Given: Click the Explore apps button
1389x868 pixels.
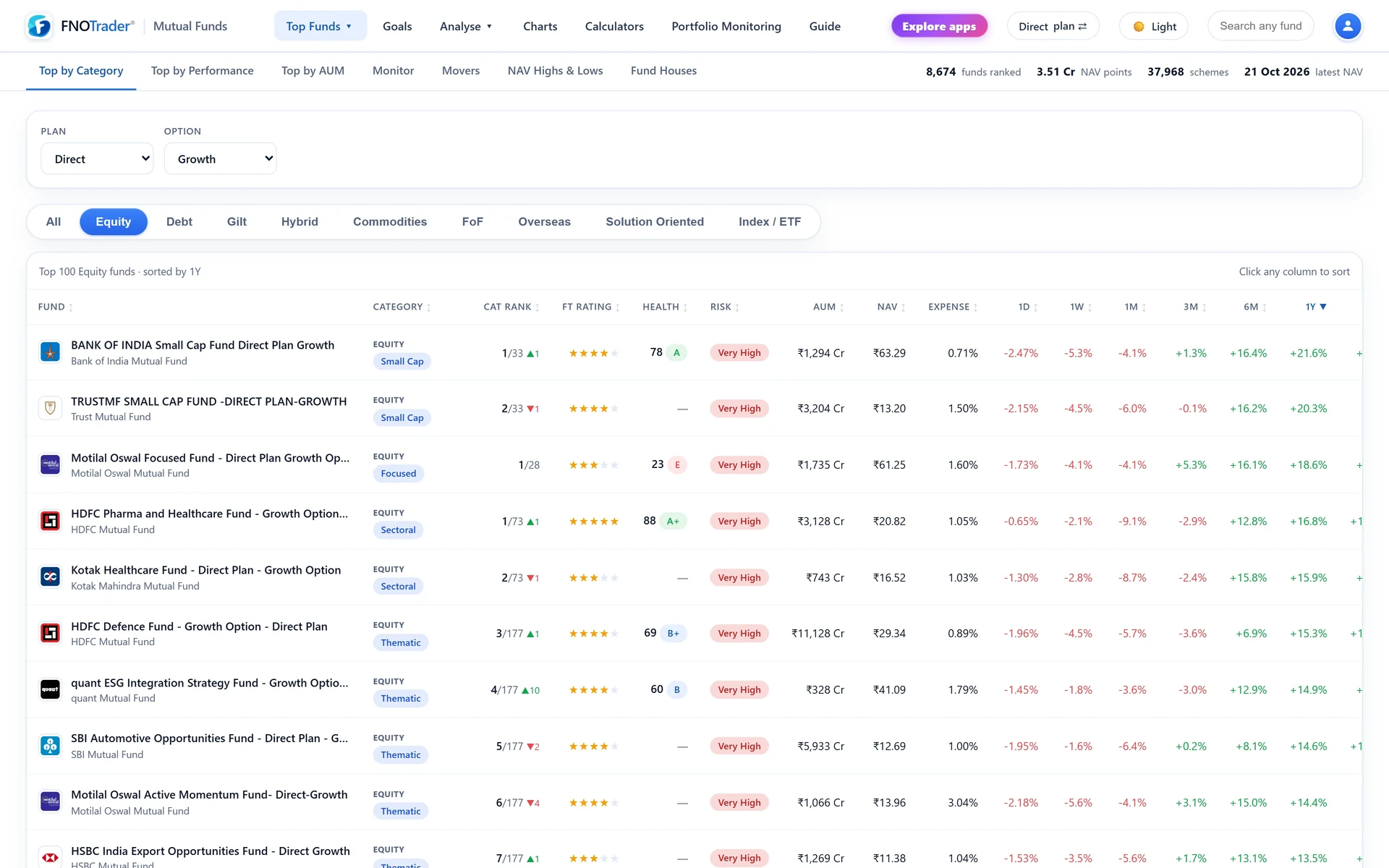Looking at the screenshot, I should click(939, 26).
